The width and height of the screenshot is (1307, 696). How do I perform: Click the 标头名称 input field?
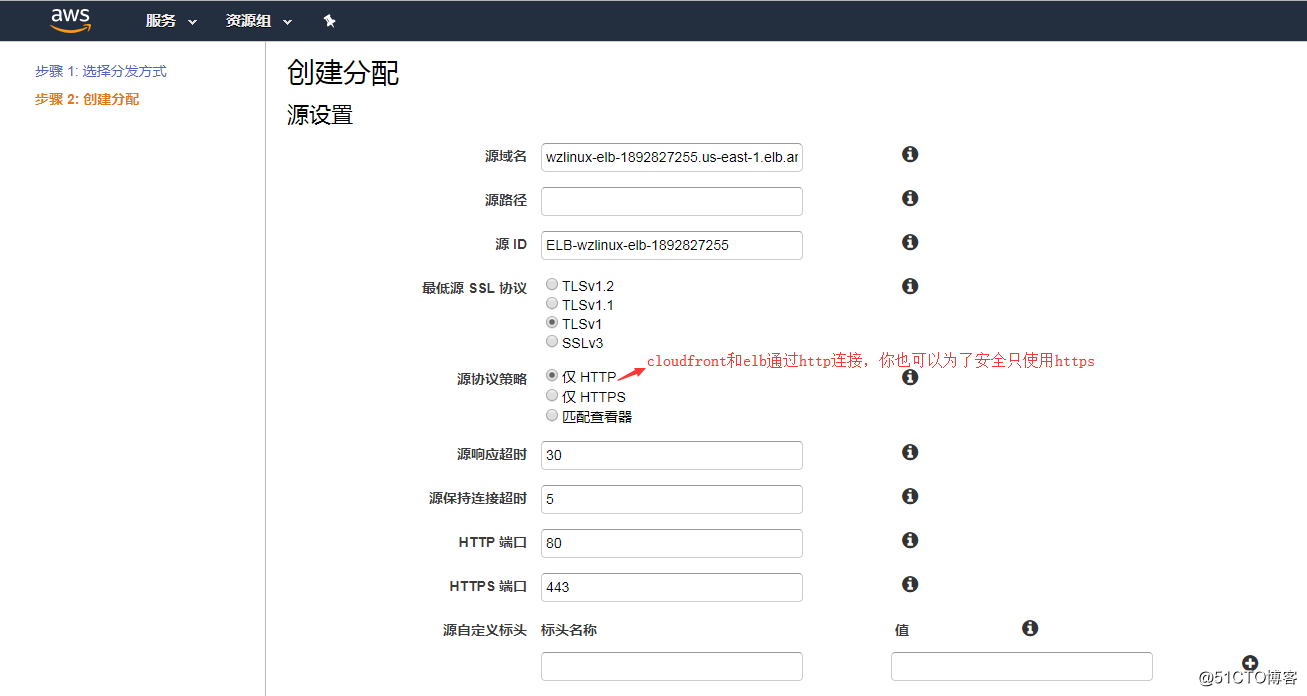click(x=672, y=666)
